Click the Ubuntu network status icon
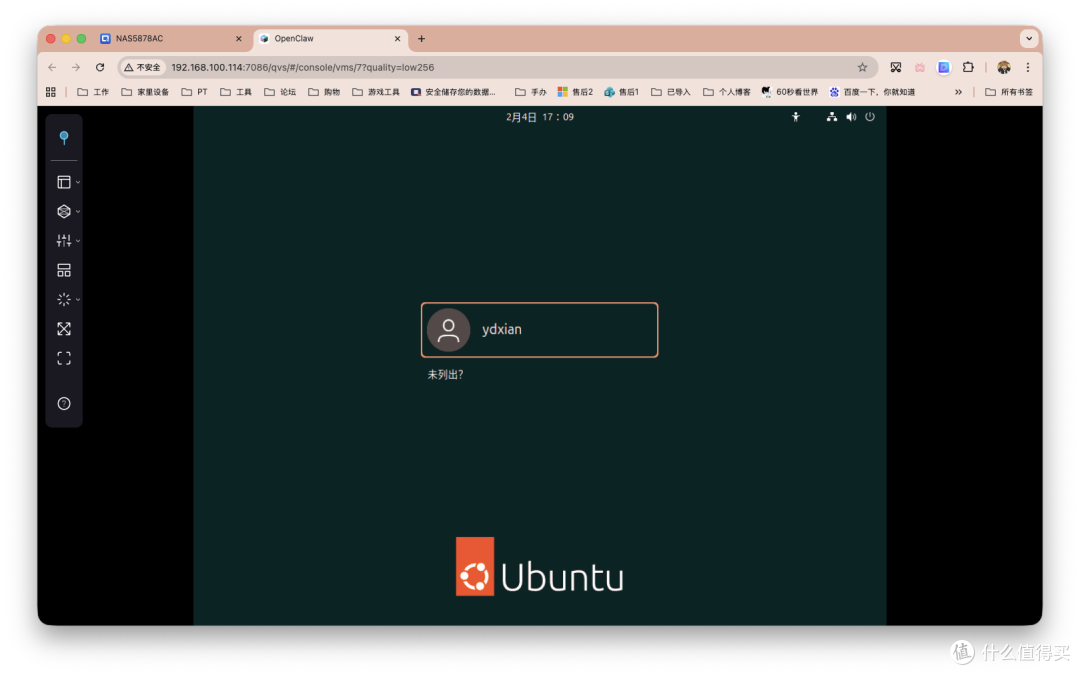Screen dimensions: 1080x675 click(831, 117)
